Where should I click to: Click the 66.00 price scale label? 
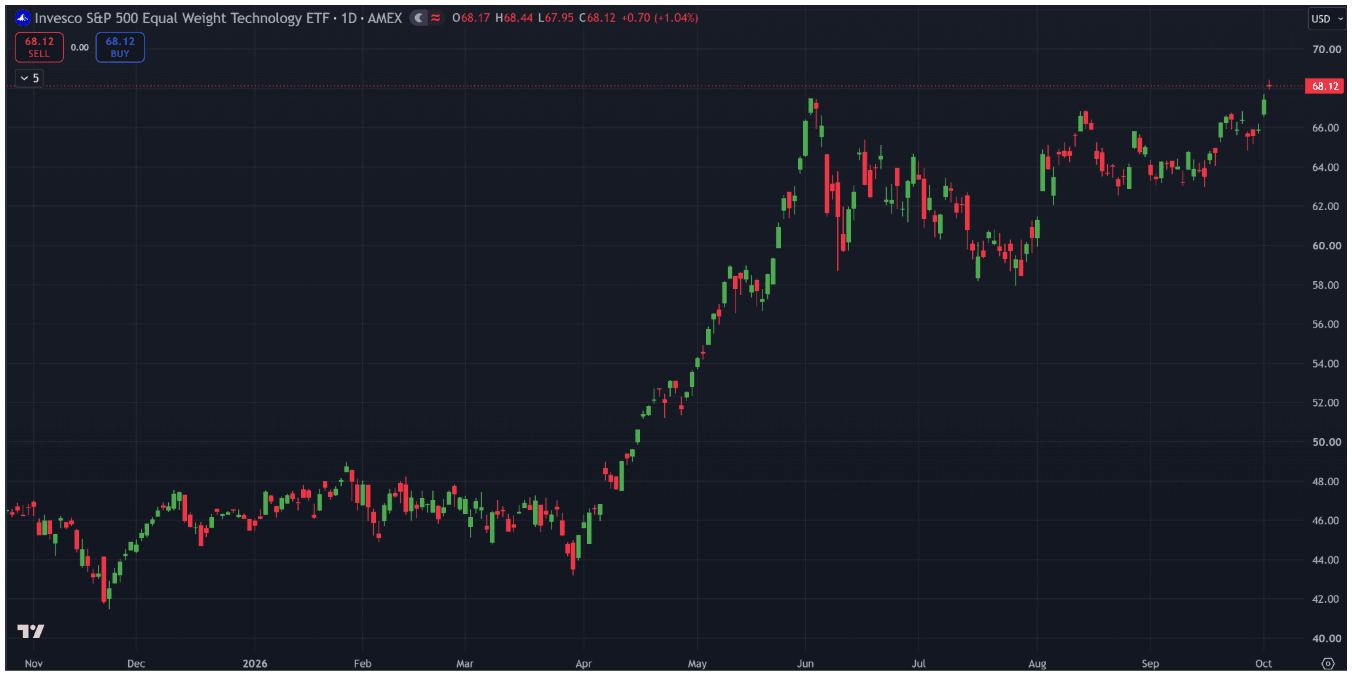pos(1326,128)
